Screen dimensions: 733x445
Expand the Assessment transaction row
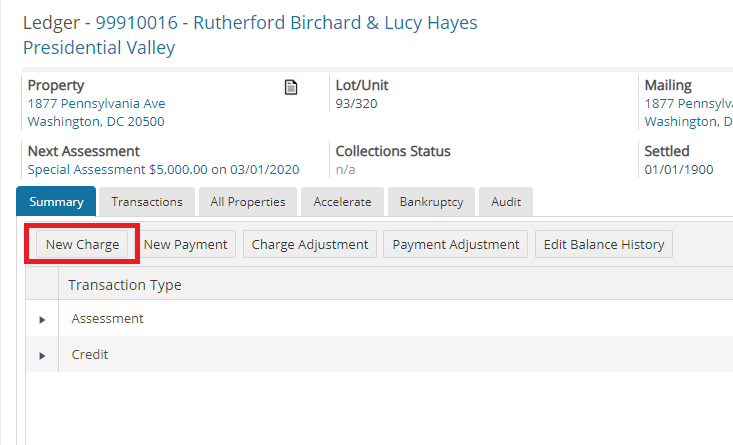coord(42,319)
